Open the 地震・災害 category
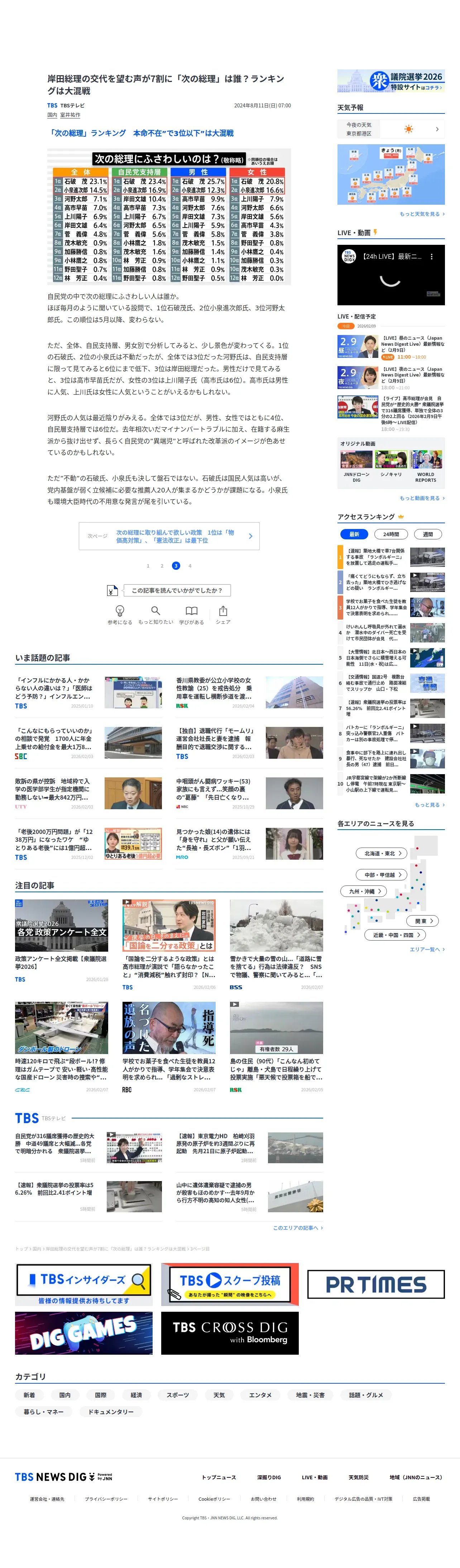The width and height of the screenshot is (460, 1568). 310,1394
